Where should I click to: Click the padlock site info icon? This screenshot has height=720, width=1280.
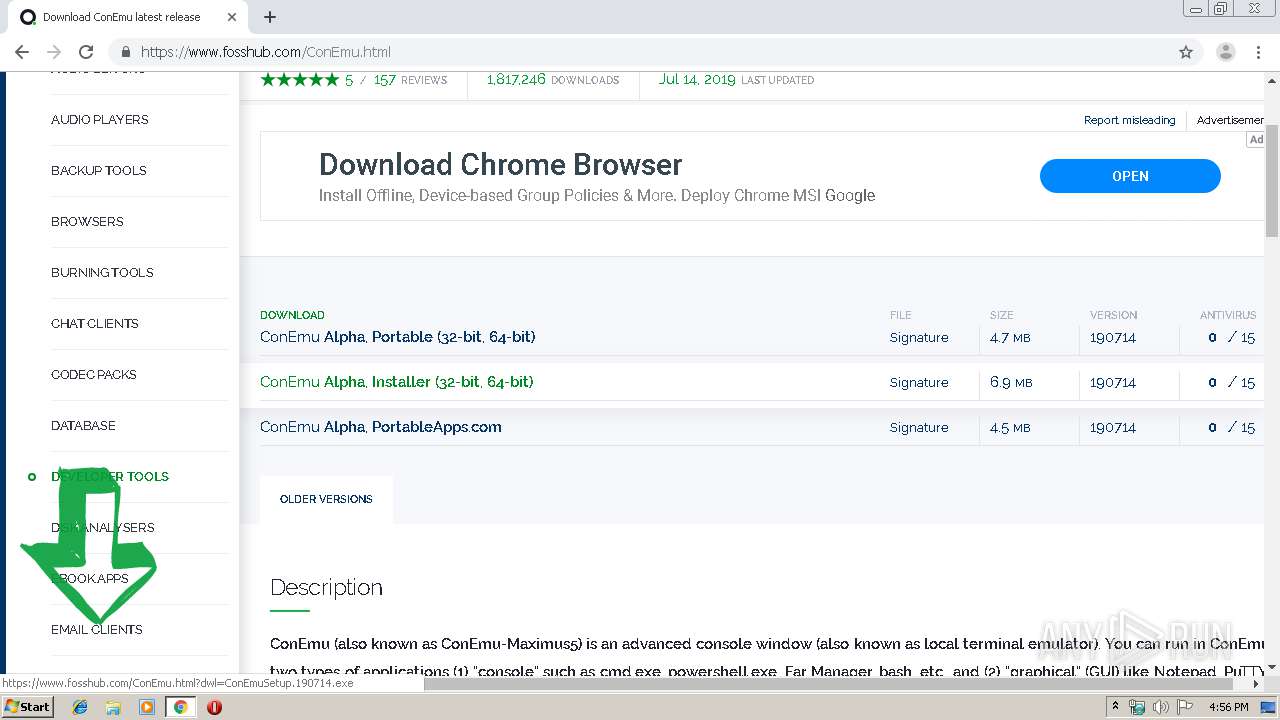coord(126,52)
